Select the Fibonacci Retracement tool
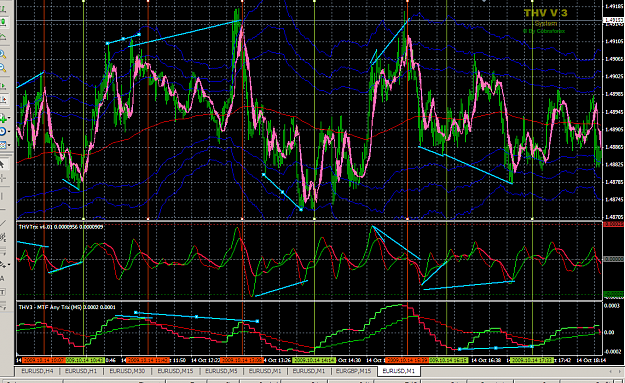This screenshot has height=383, width=625. point(3,251)
